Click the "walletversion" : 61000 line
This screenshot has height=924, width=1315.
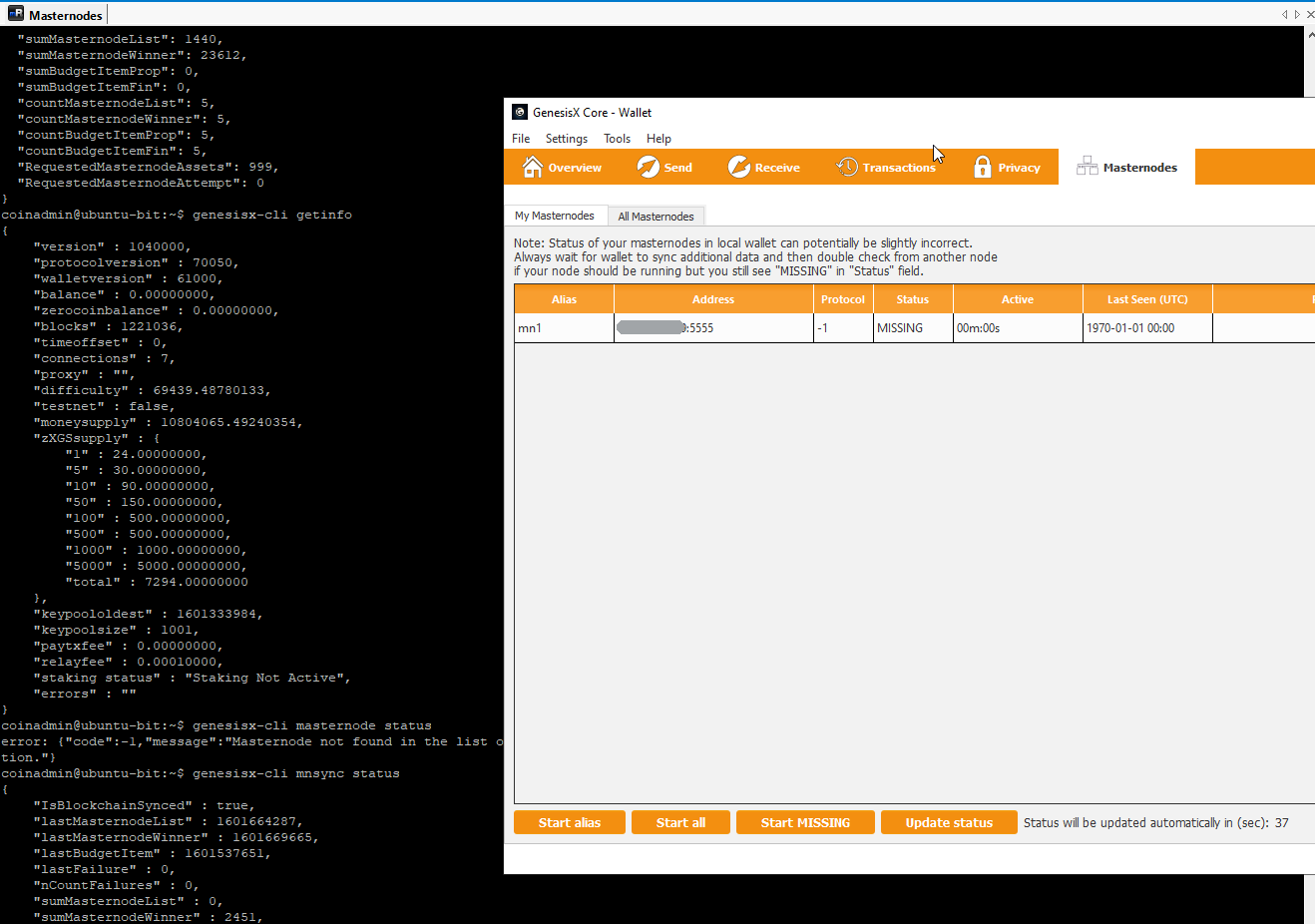[129, 278]
